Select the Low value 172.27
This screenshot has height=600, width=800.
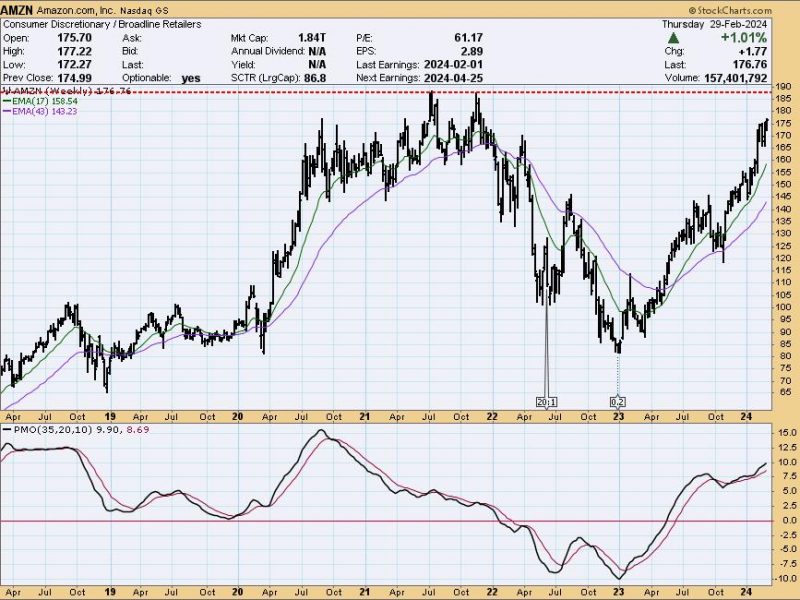click(74, 65)
